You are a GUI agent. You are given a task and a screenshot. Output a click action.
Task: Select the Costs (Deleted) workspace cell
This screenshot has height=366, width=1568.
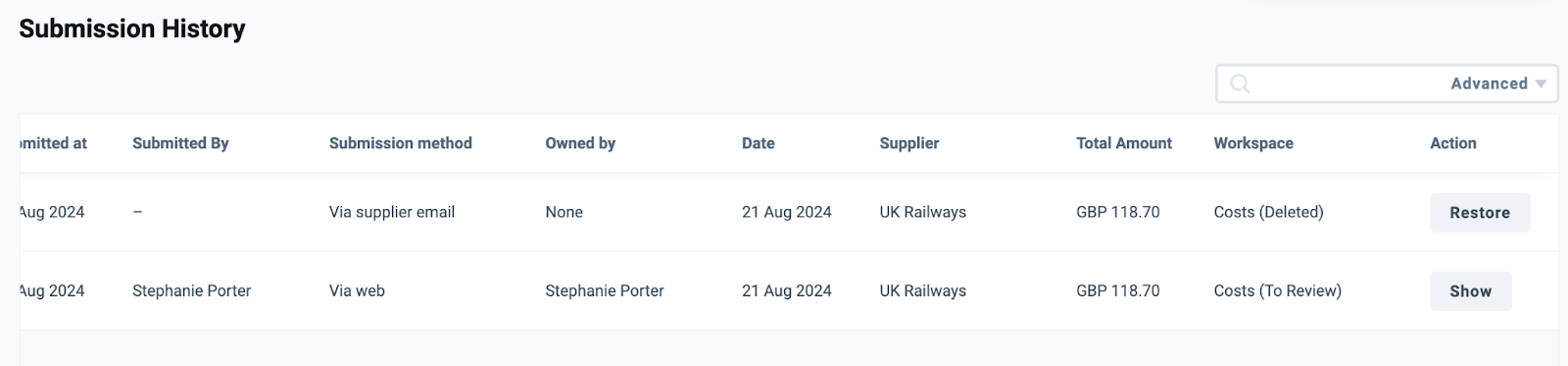[1268, 212]
